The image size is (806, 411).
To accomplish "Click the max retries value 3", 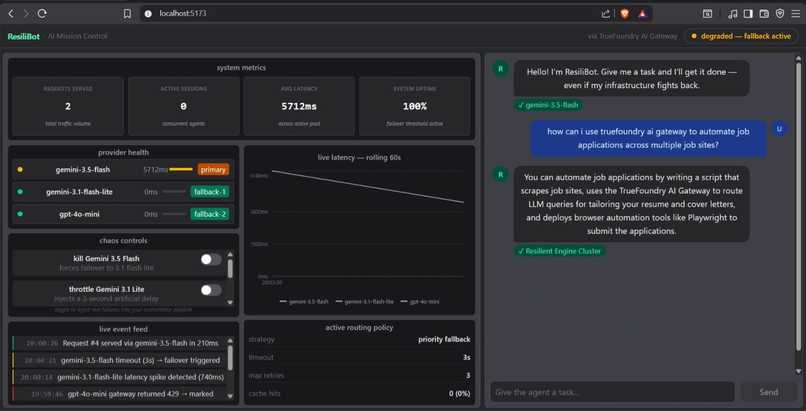I will click(x=468, y=376).
